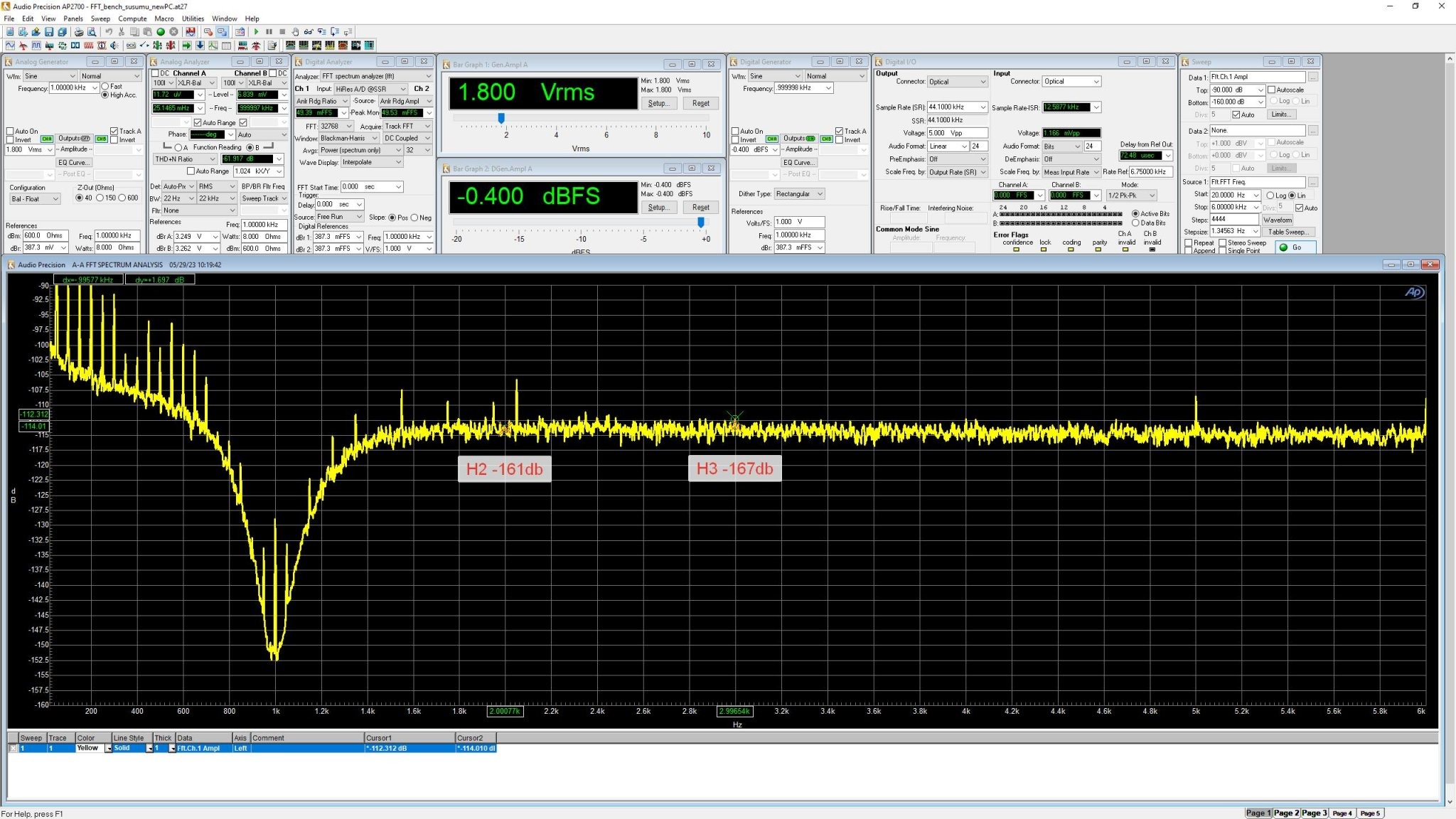Select Data Bits option in Digital I/O
The height and width of the screenshot is (819, 1456).
[x=1135, y=223]
